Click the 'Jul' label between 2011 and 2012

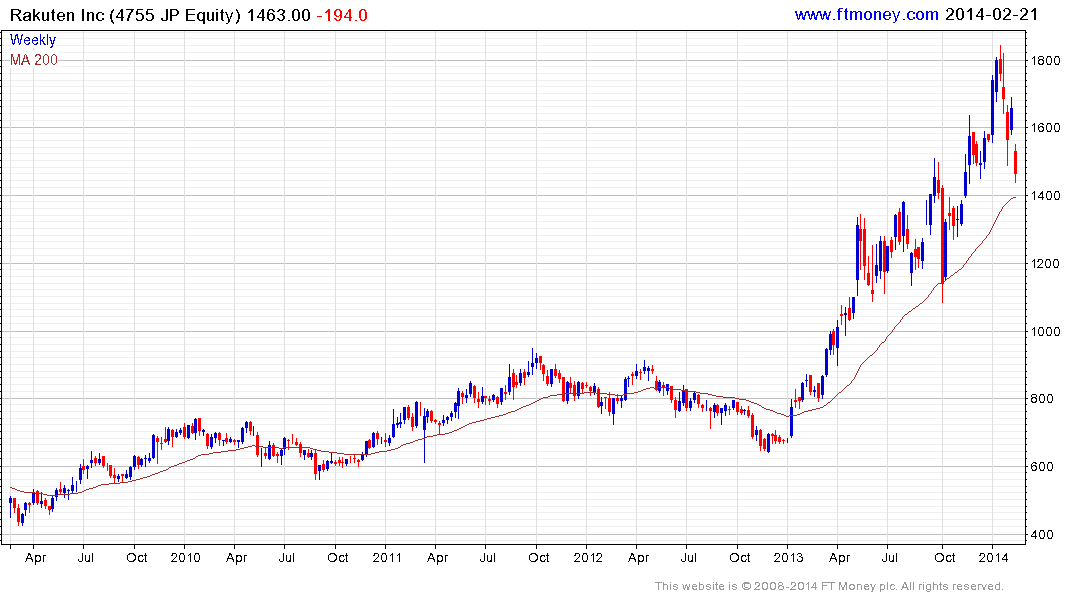click(487, 557)
